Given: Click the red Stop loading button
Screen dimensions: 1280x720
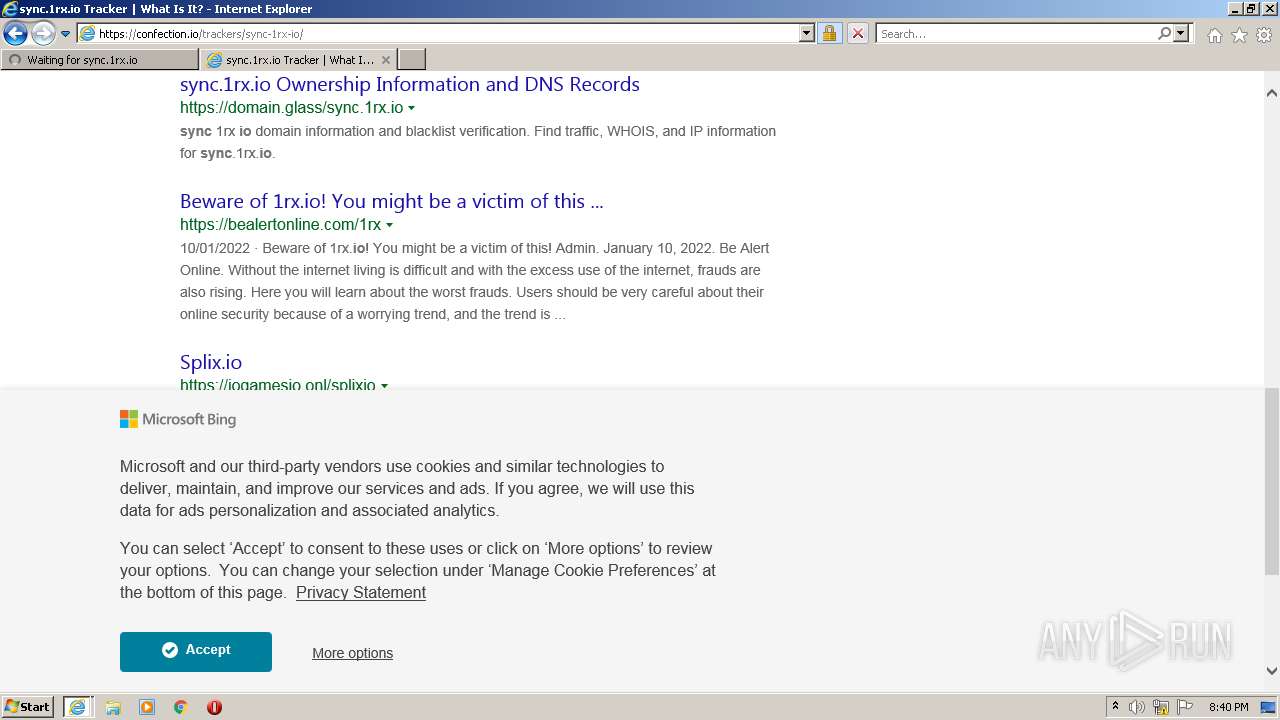Looking at the screenshot, I should pyautogui.click(x=858, y=33).
